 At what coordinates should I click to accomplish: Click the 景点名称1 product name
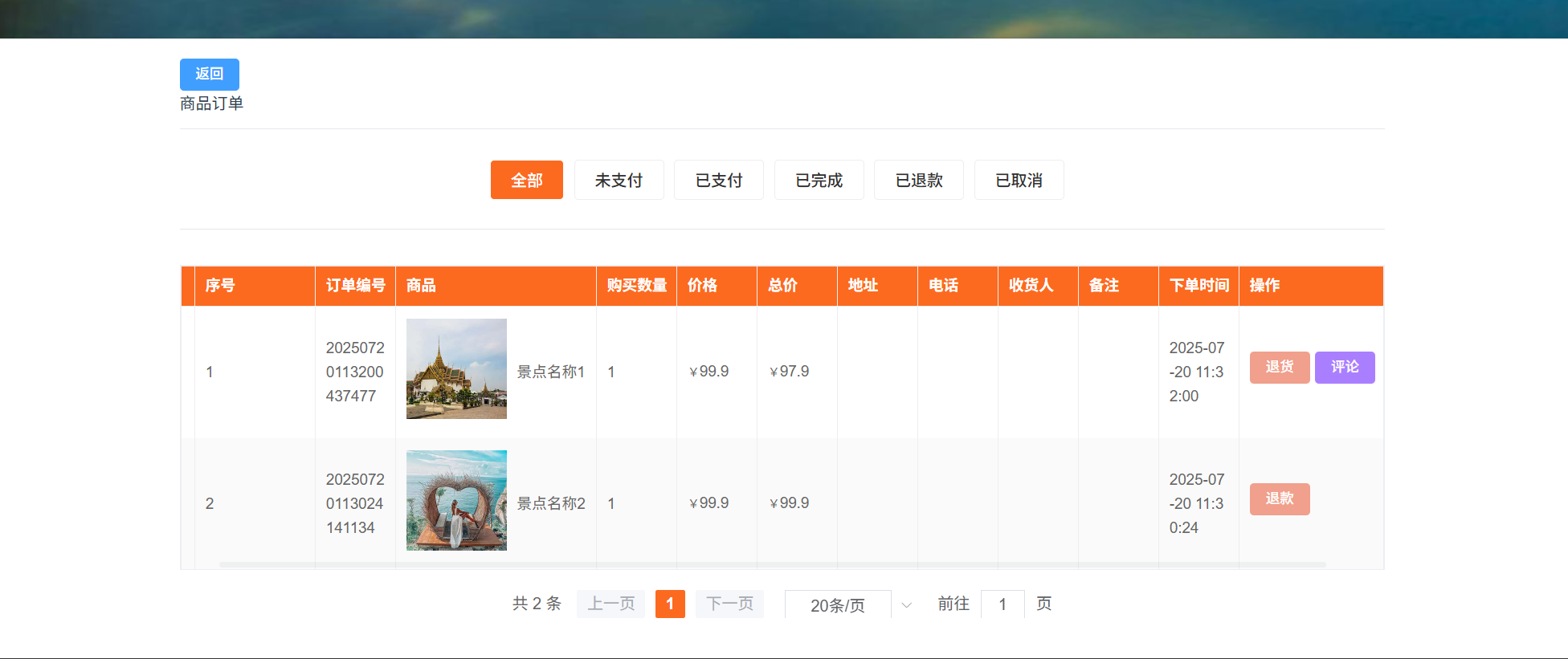(551, 372)
